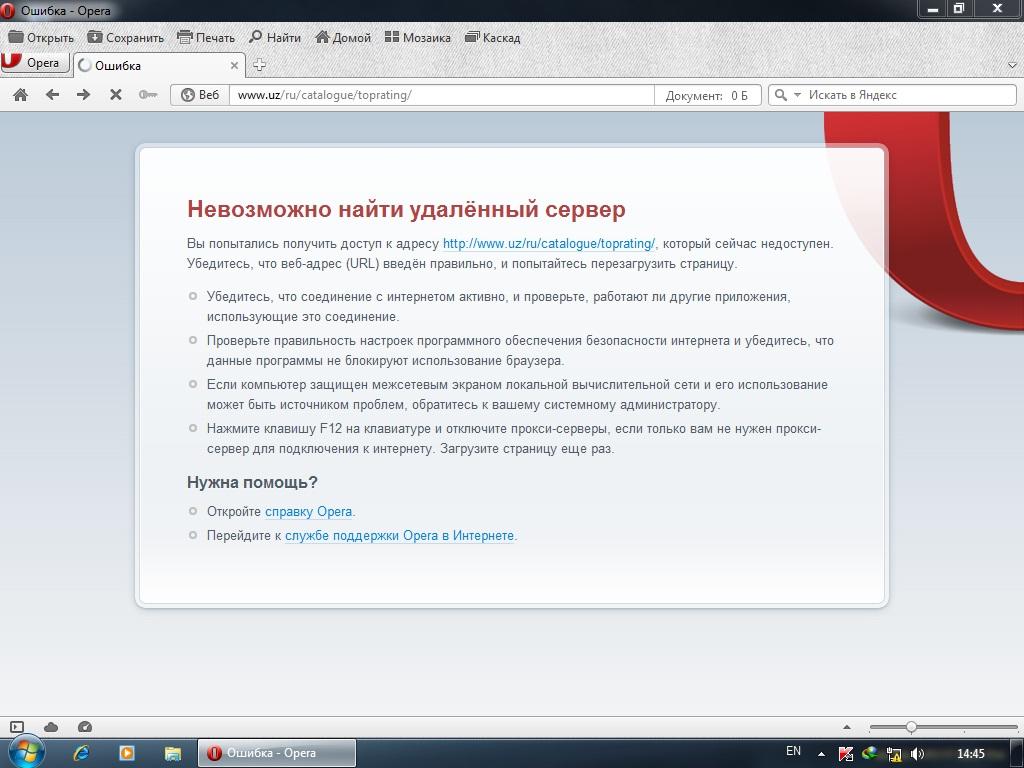Follow the службе поддержки Opera link
The height and width of the screenshot is (768, 1024).
point(399,535)
